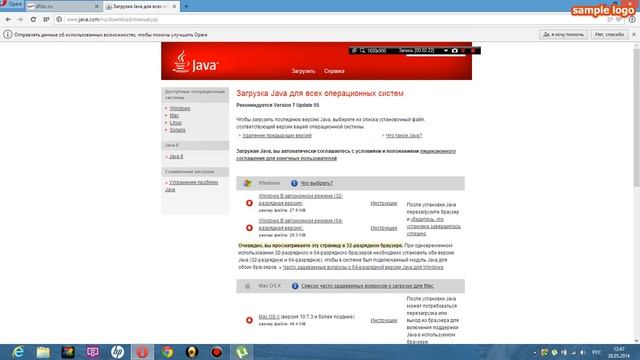Click the info icon beside 'Что выбрать?'
640x360 pixels.
click(x=294, y=183)
